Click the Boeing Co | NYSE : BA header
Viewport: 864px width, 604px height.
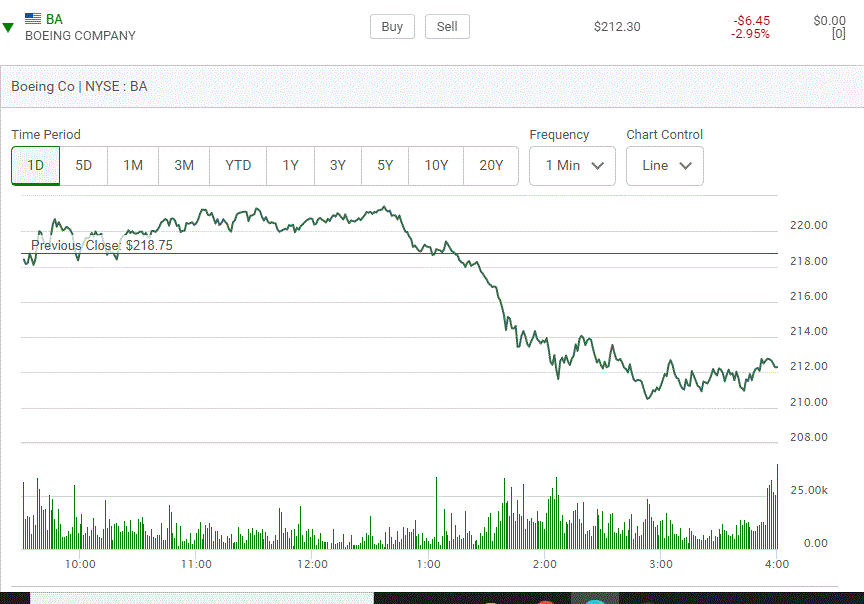[79, 87]
